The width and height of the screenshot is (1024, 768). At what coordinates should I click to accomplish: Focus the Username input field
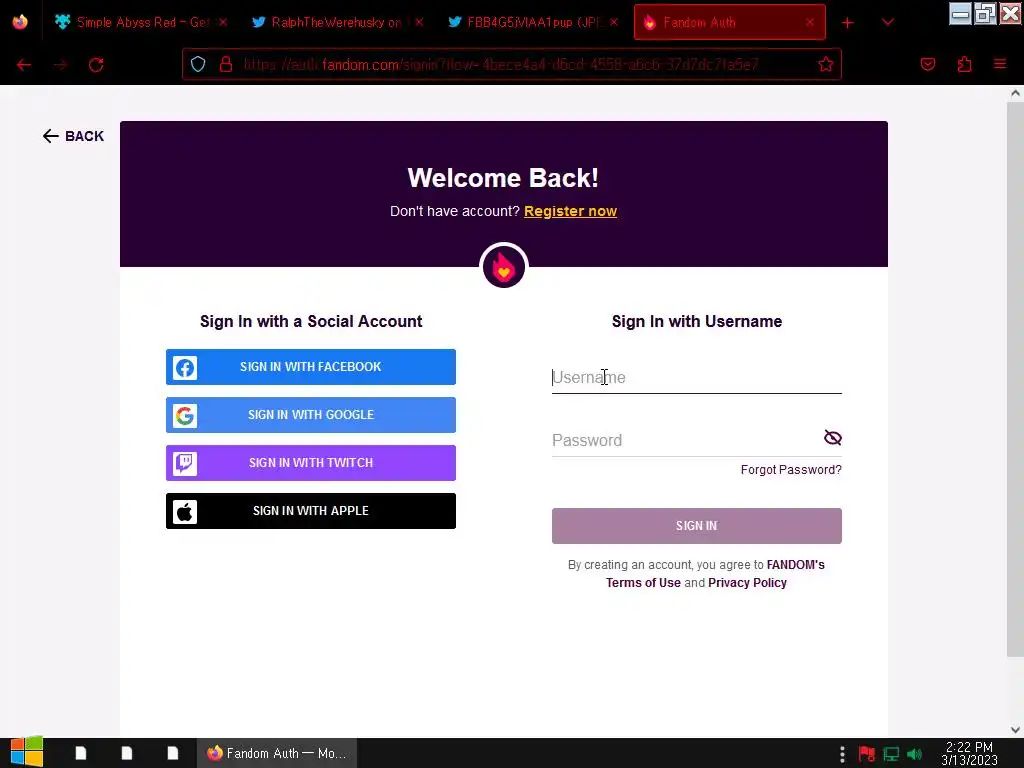pyautogui.click(x=697, y=377)
